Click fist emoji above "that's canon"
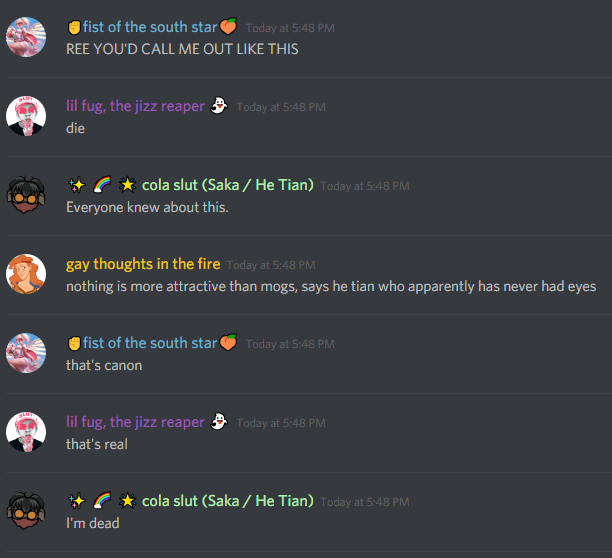The width and height of the screenshot is (612, 558). (x=74, y=343)
